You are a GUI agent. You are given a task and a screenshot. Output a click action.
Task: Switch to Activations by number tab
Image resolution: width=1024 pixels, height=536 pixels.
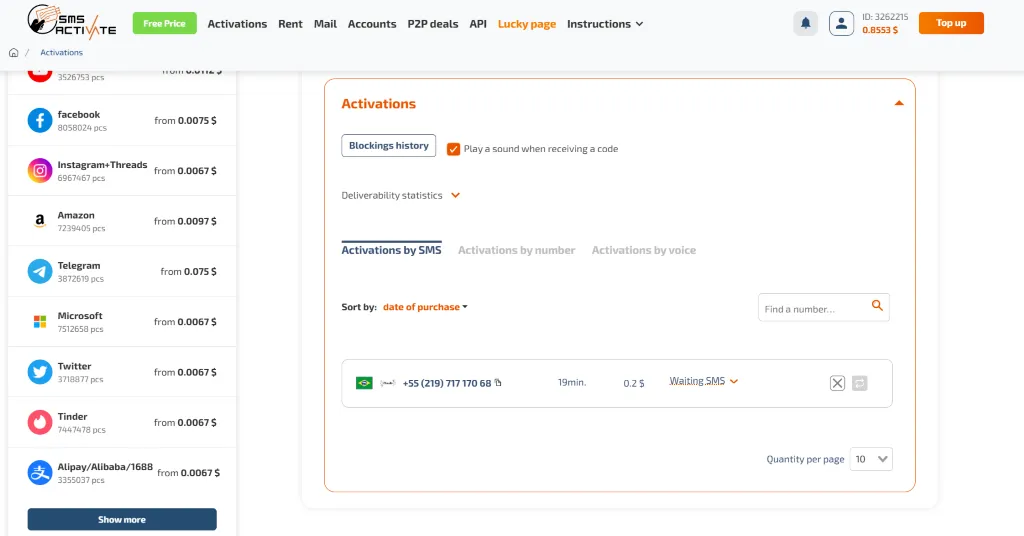coord(517,250)
